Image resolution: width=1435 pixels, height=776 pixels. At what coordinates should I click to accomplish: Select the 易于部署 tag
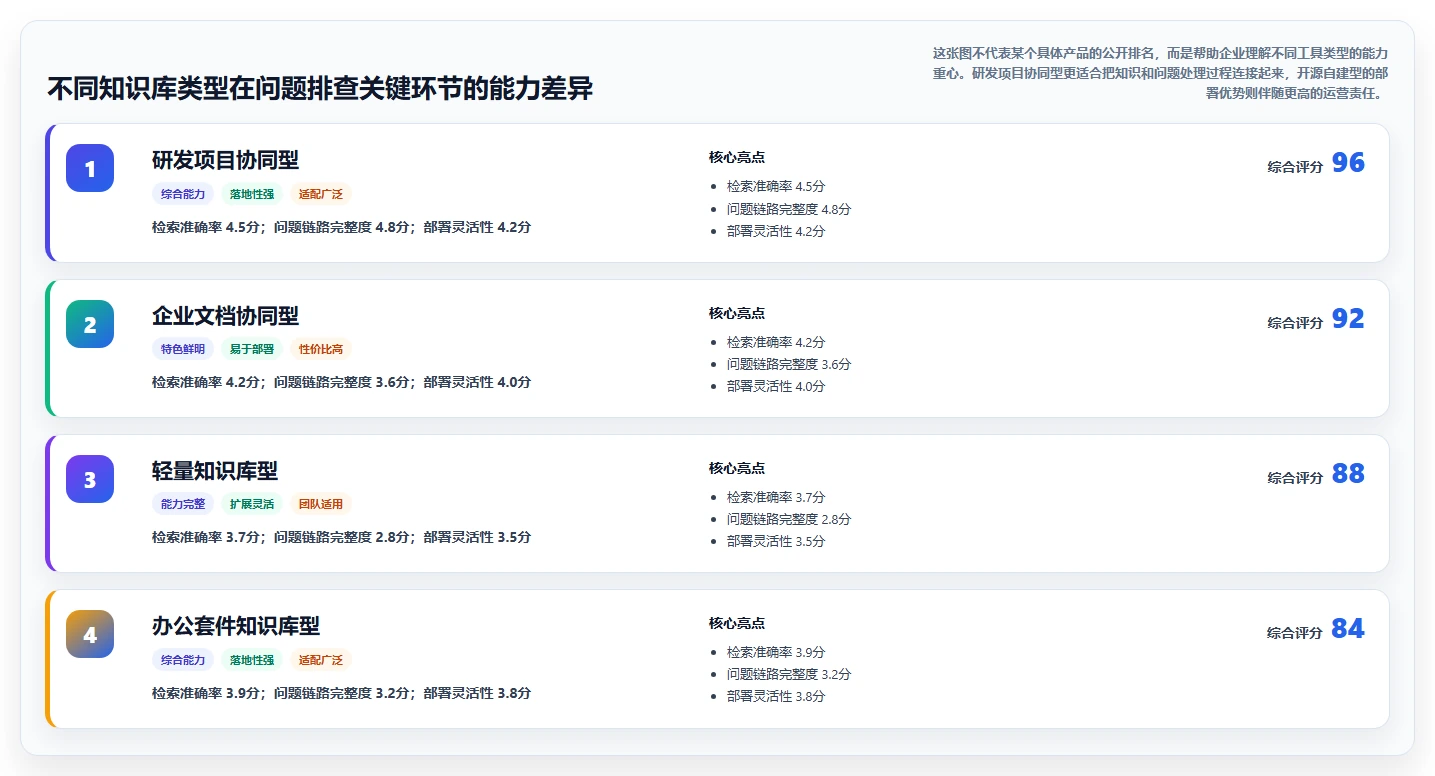click(252, 349)
